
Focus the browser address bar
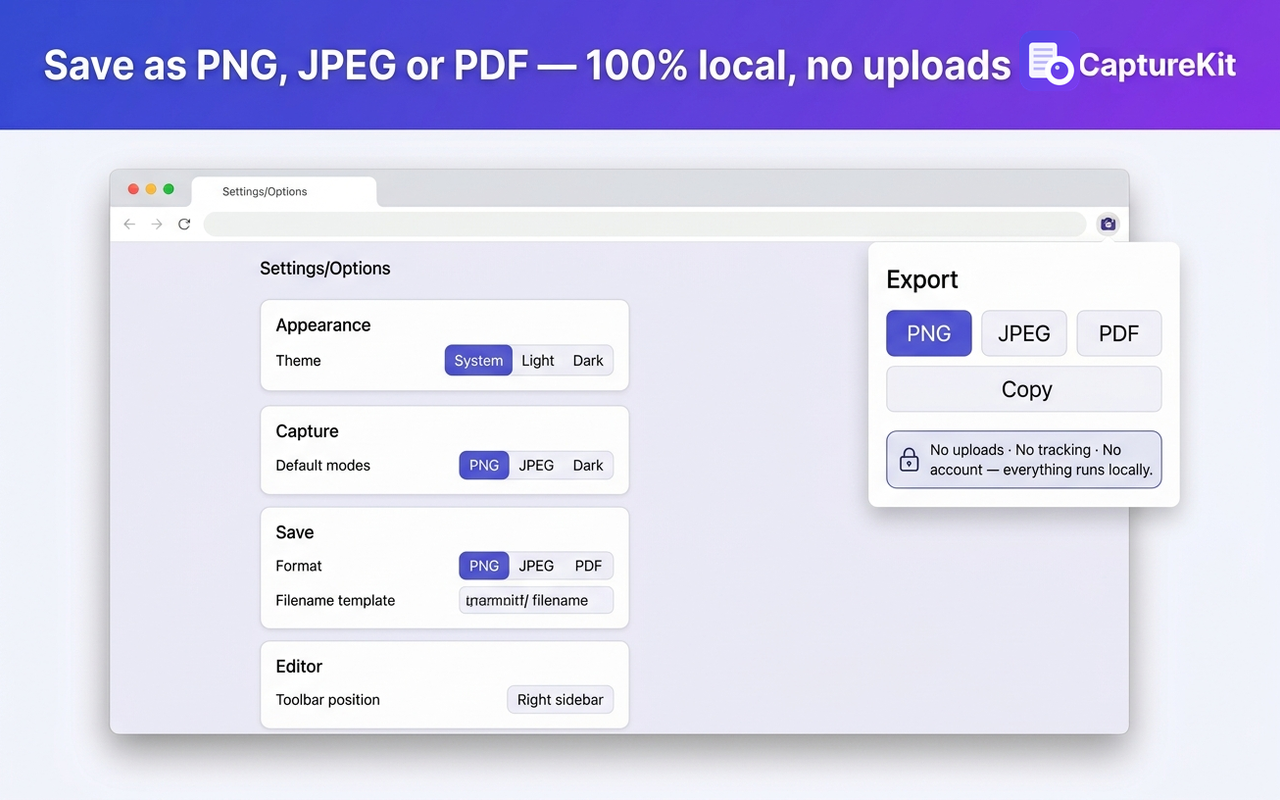click(645, 224)
